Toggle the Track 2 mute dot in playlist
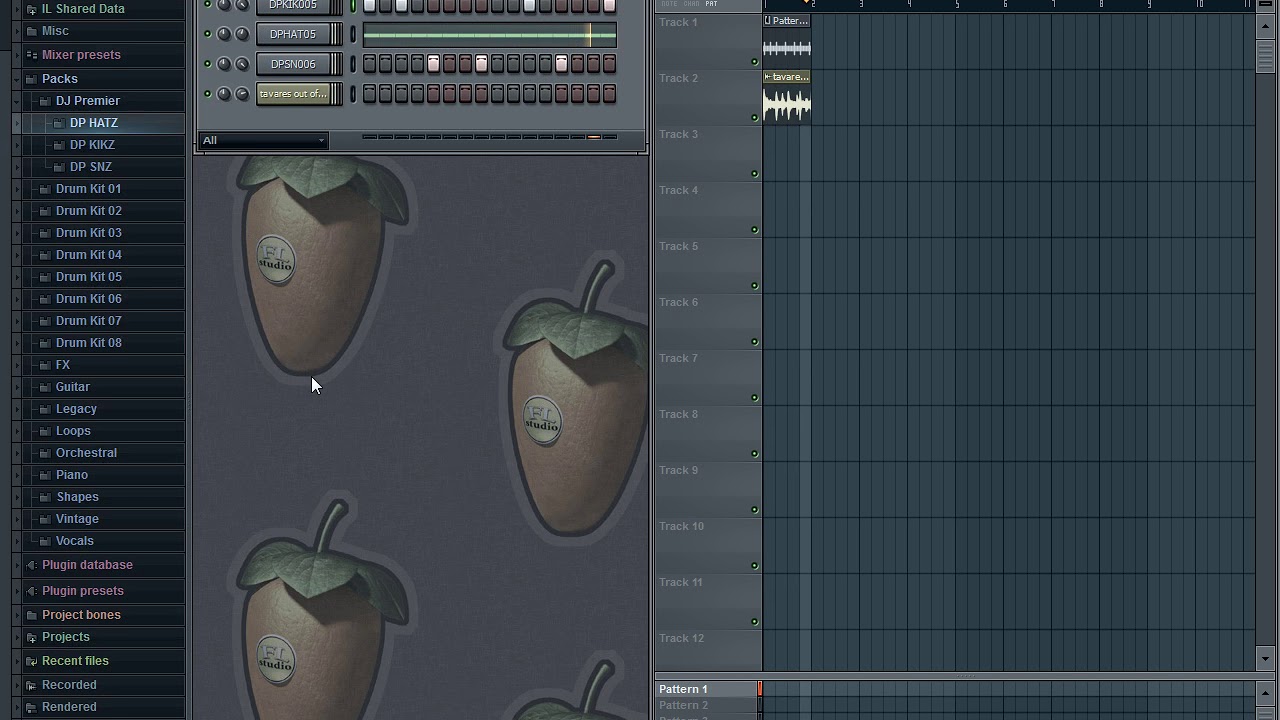This screenshot has width=1280, height=720. [x=755, y=118]
